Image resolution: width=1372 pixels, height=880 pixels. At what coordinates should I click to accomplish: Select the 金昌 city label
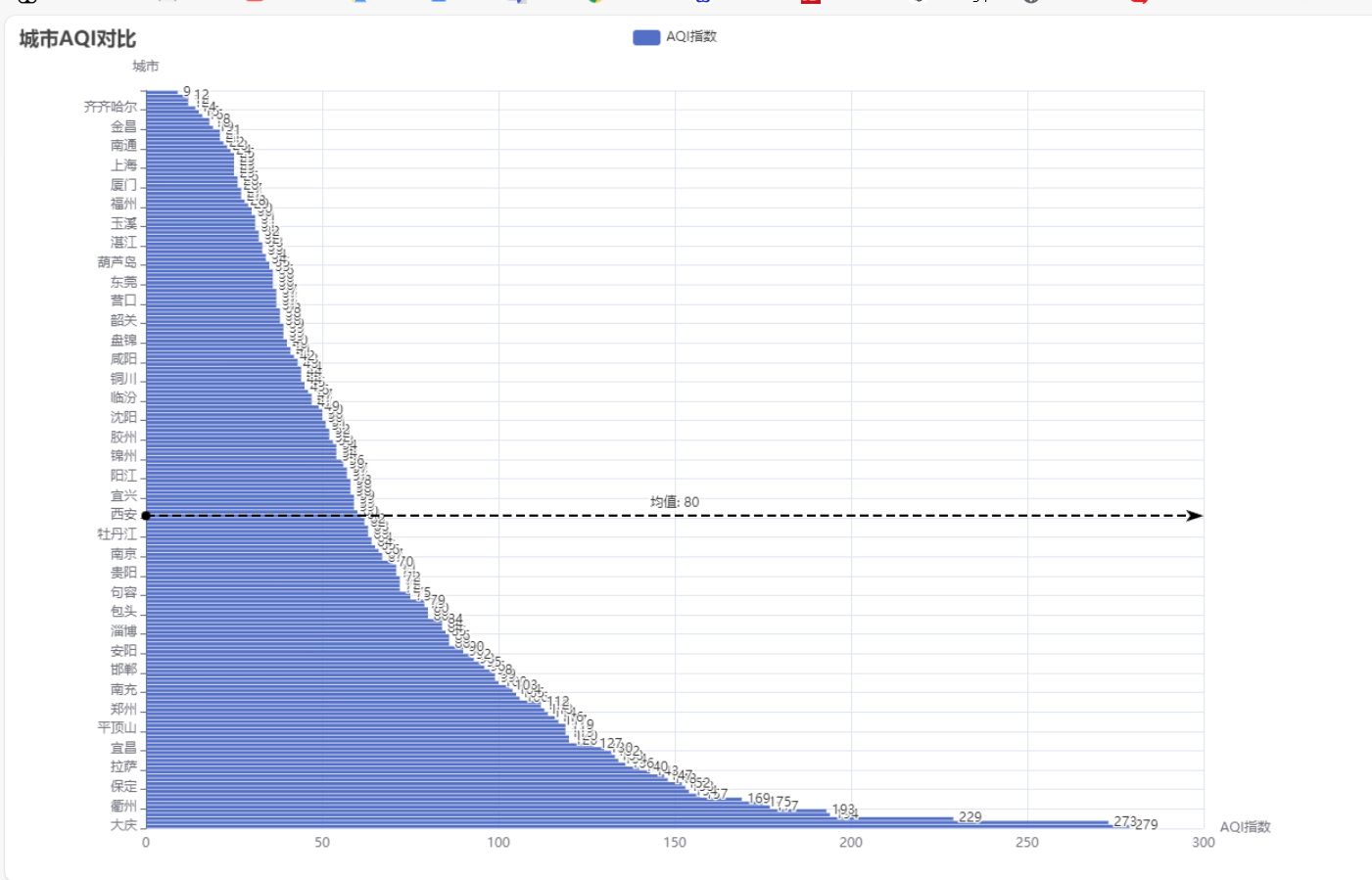click(x=124, y=126)
